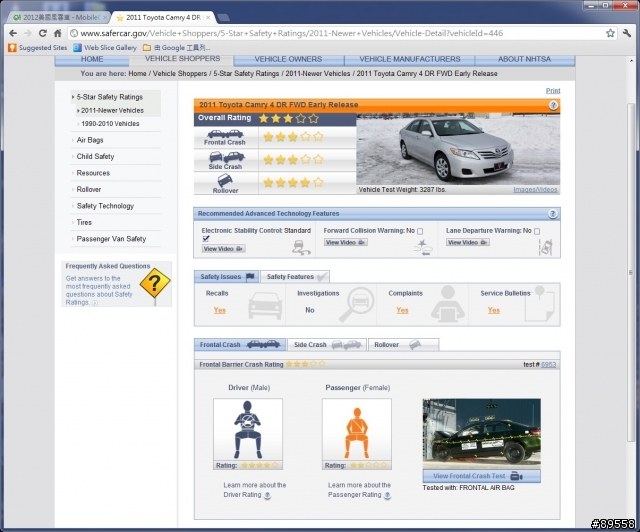
Task: Open Passenger Van Safety sidebar section
Action: coord(111,239)
